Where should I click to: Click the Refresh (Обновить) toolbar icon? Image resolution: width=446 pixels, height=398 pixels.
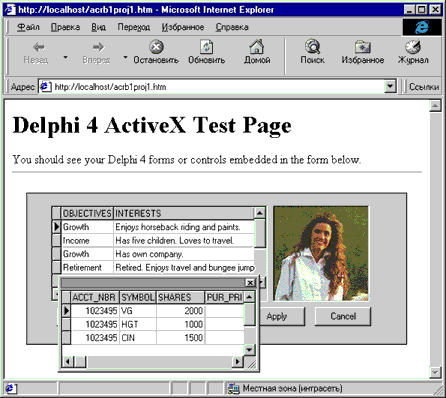206,47
